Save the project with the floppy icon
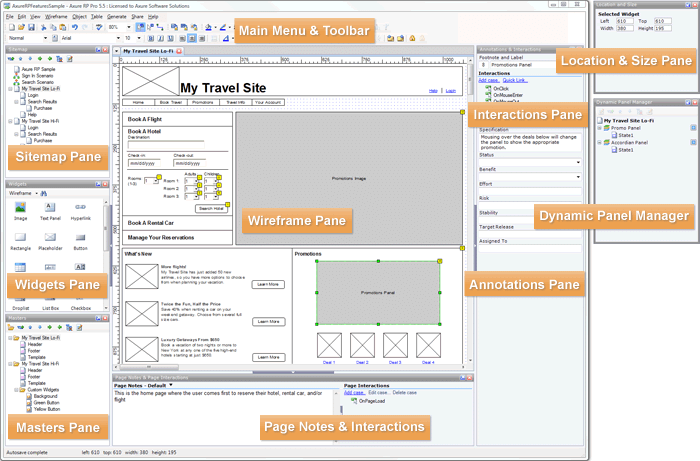This screenshot has width=700, height=461. coord(31,27)
